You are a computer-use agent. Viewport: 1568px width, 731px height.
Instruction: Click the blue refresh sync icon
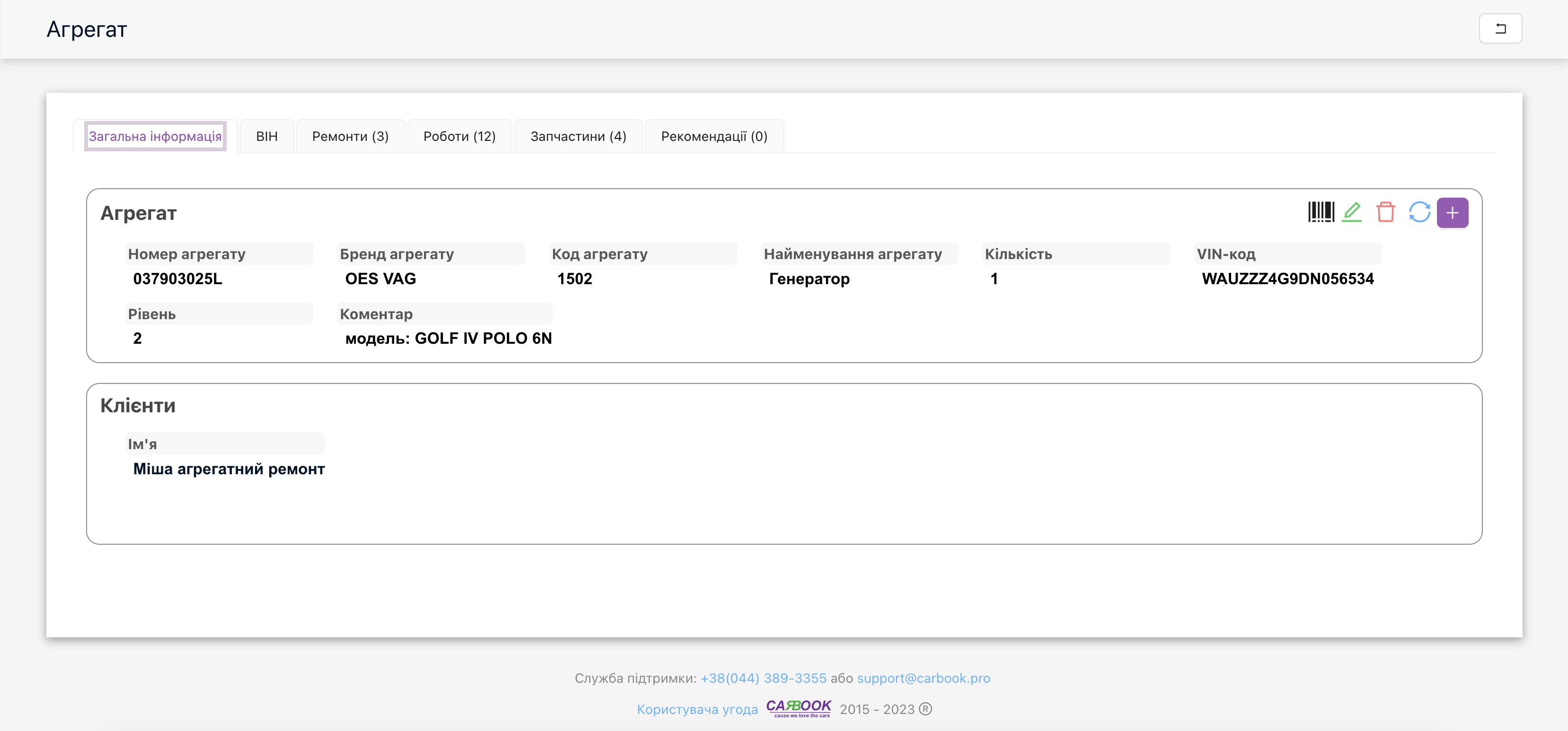point(1419,212)
